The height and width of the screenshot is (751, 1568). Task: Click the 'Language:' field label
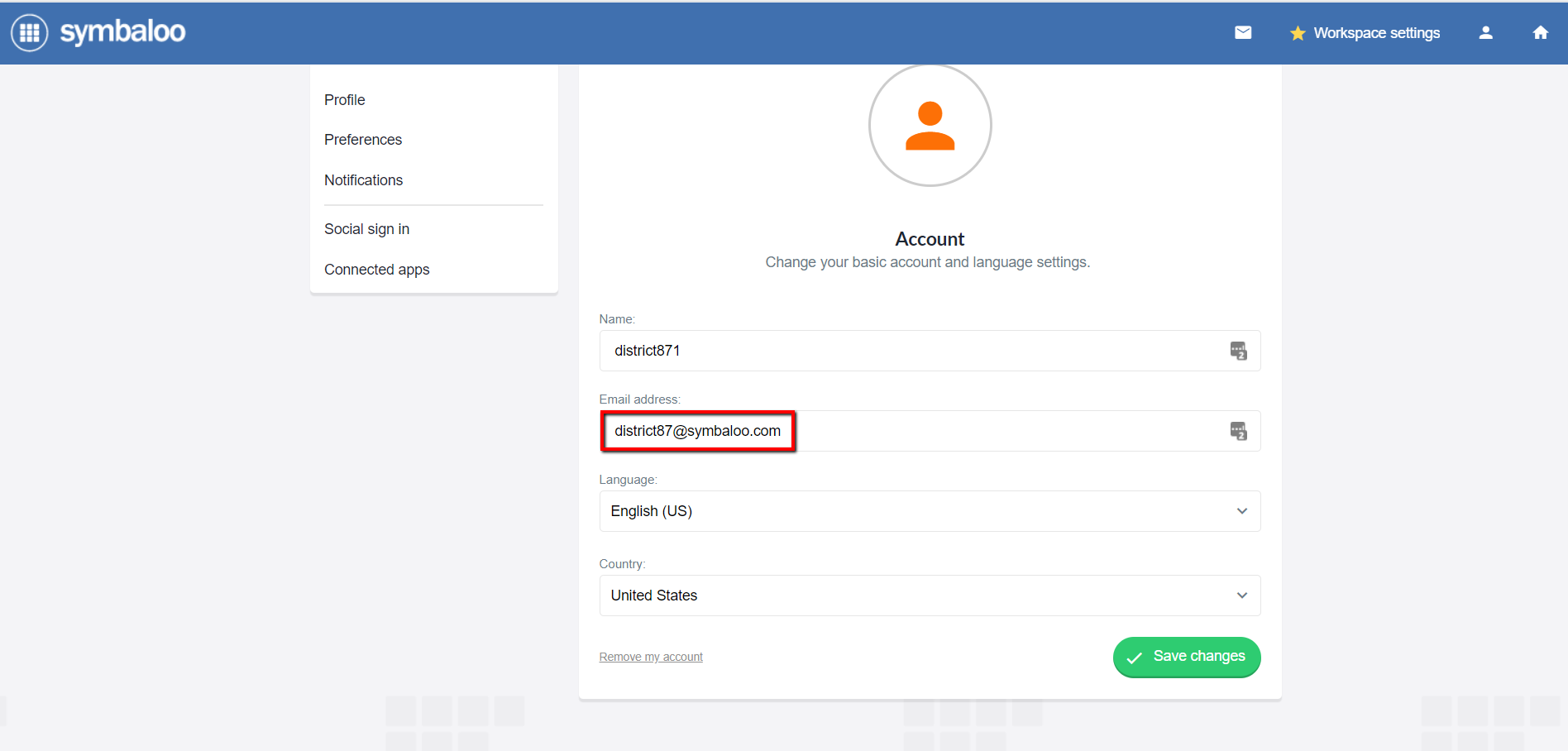(x=629, y=480)
